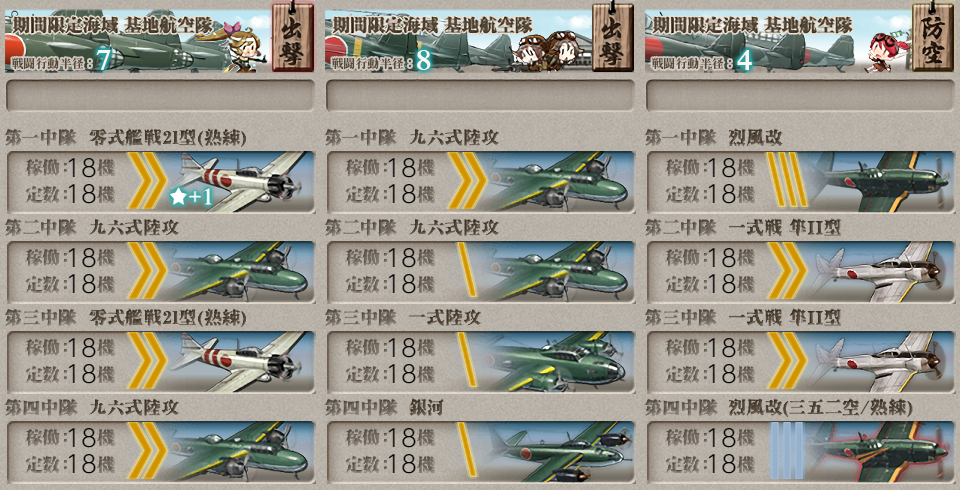Select the red-outlined 烈風改(三五二空/熟練) plane
The width and height of the screenshot is (960, 490).
879,452
